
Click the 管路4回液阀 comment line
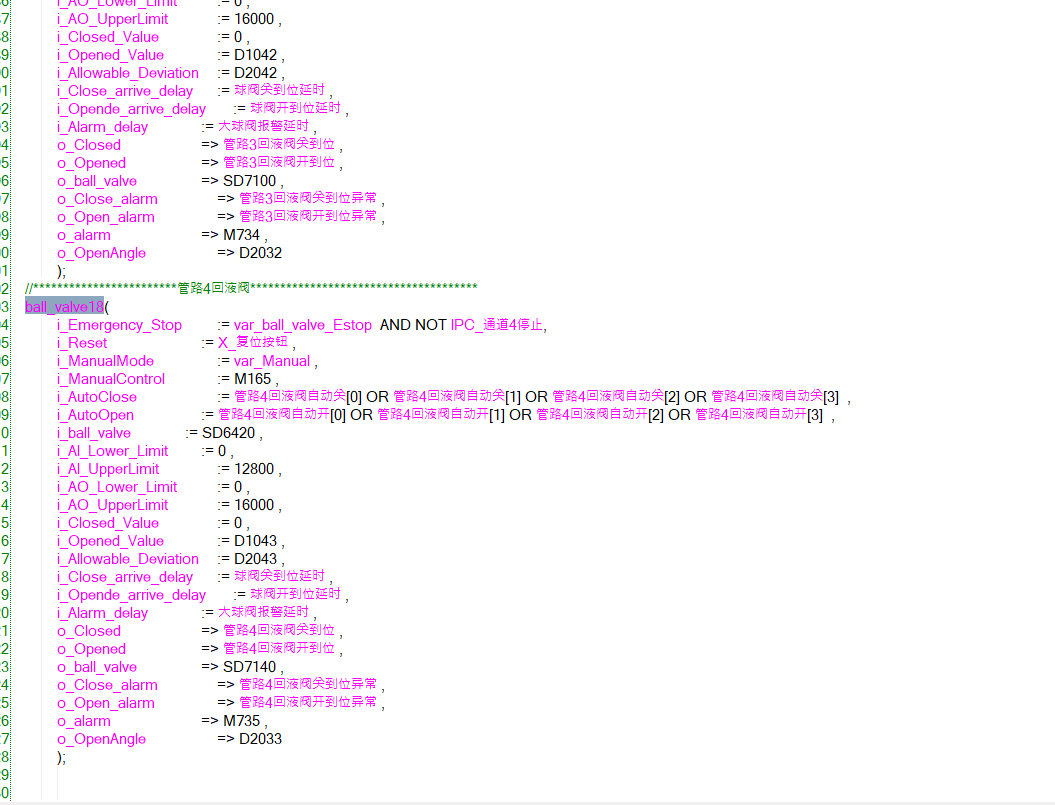pyautogui.click(x=213, y=288)
